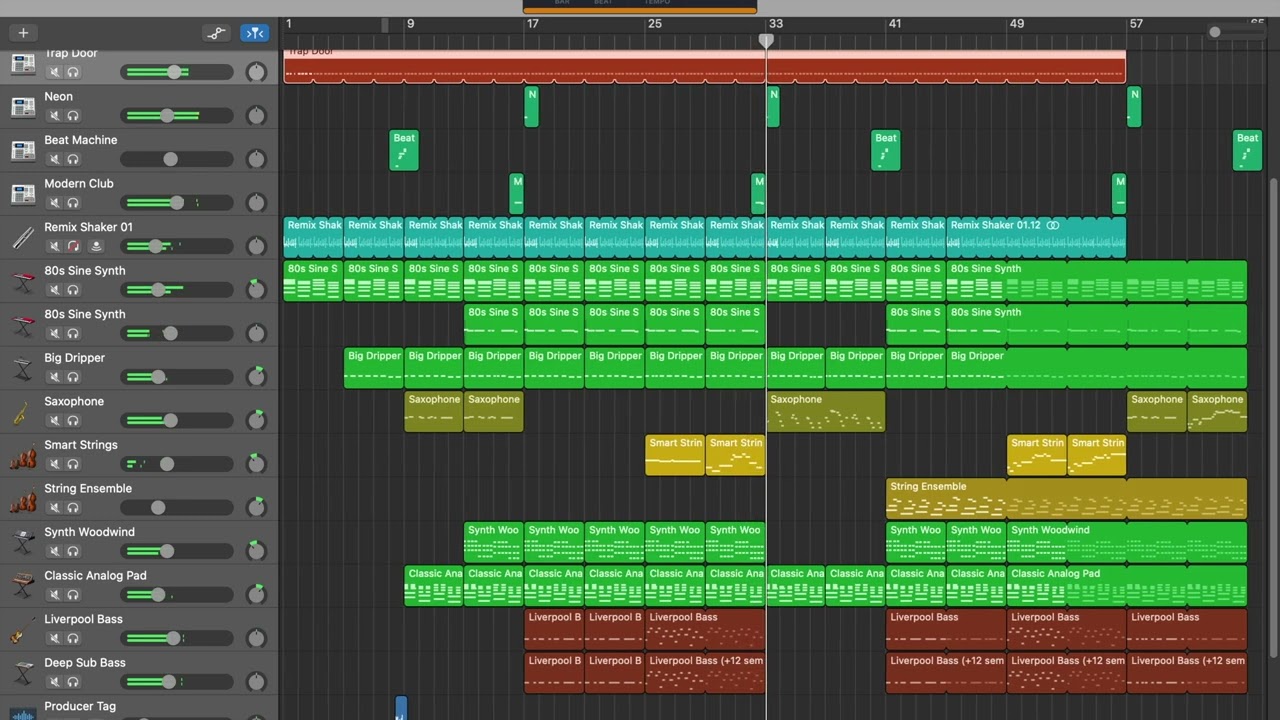The image size is (1280, 720).
Task: Solo the Modern Club track
Action: 73,203
